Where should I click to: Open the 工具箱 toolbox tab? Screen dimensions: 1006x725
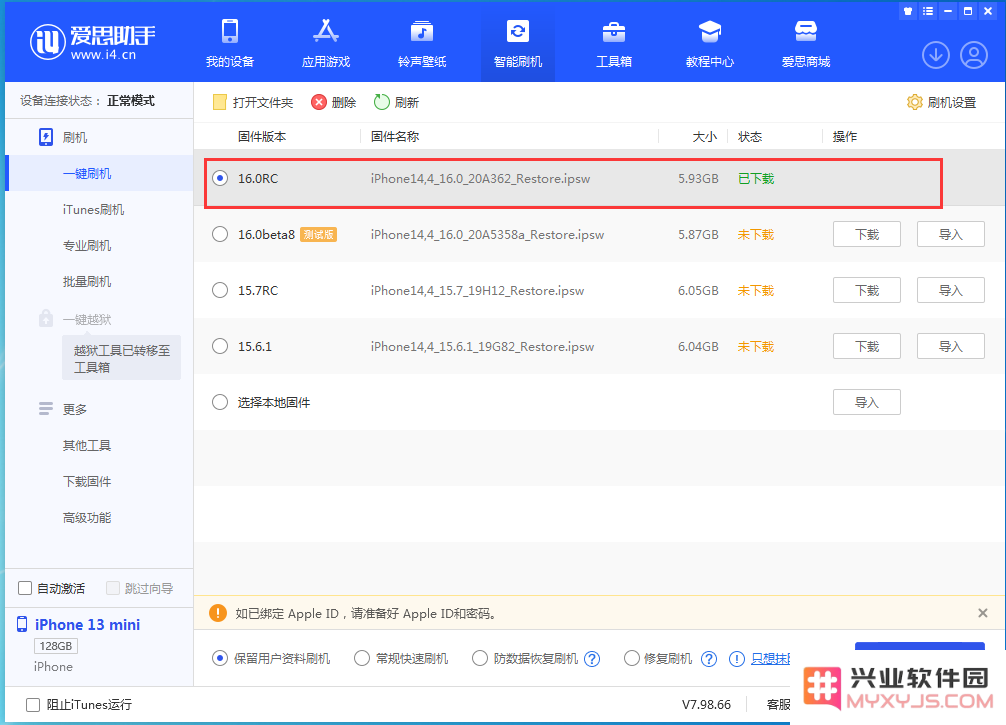point(614,44)
